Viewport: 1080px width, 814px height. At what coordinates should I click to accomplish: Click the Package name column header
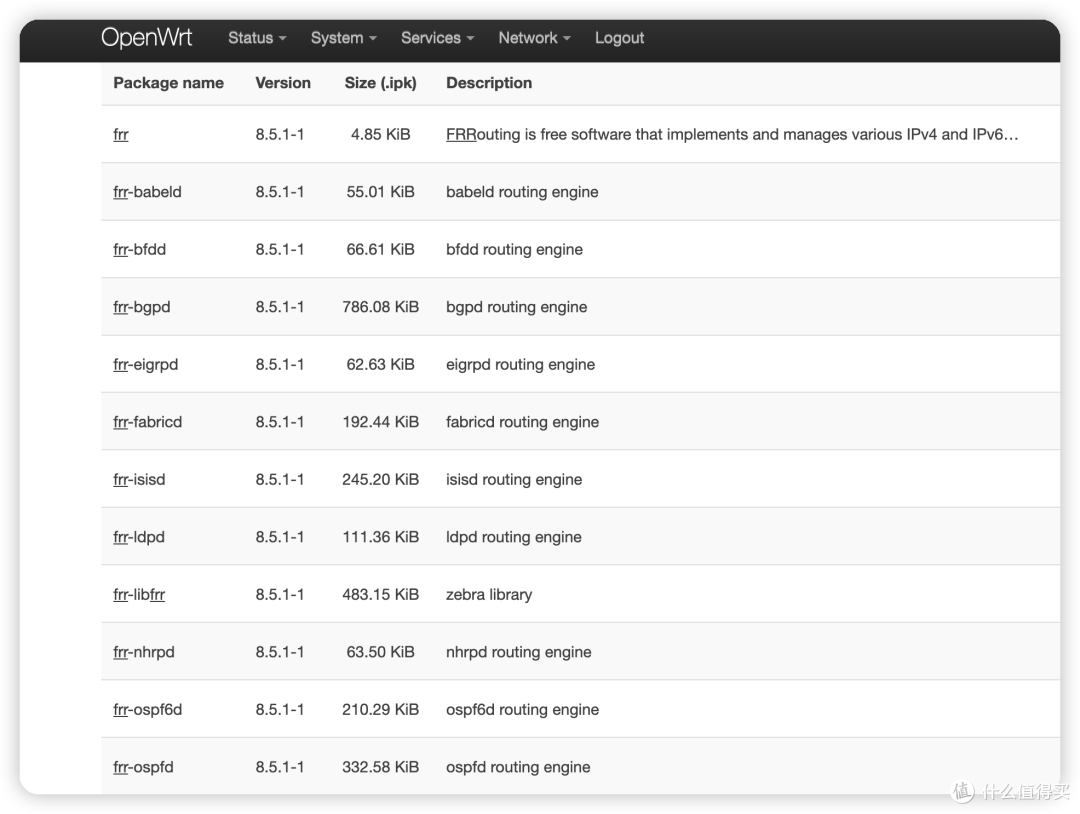[168, 83]
